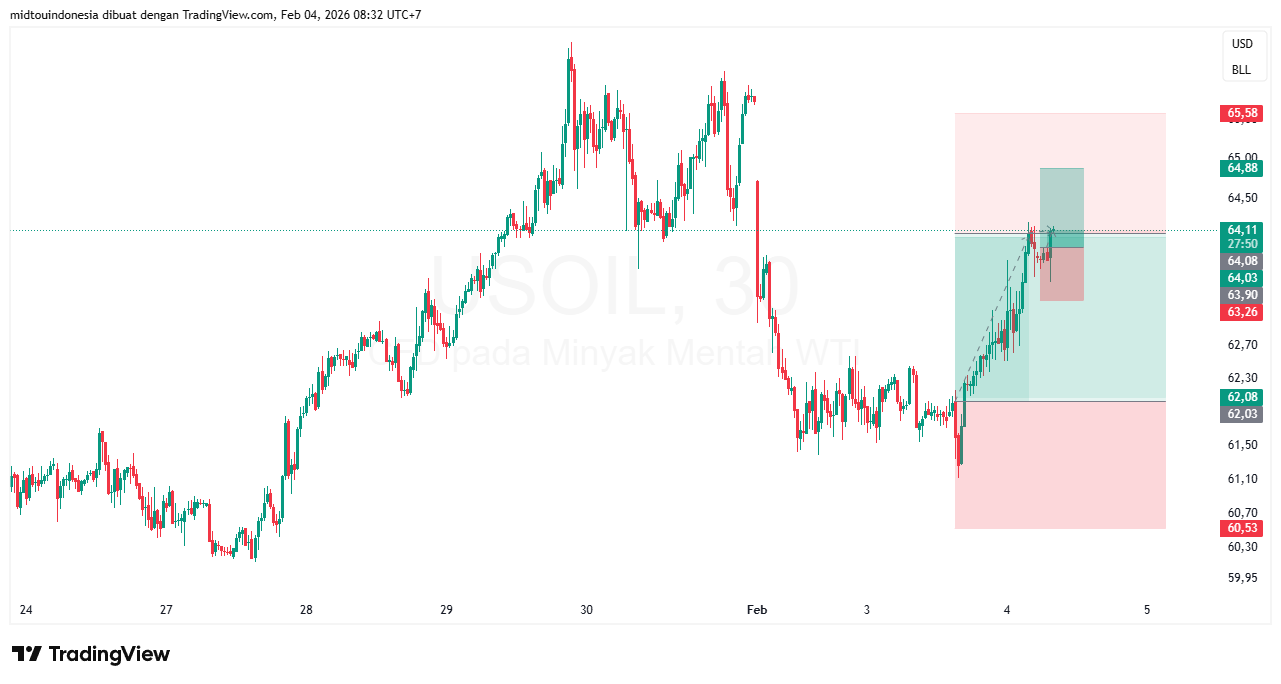Click the current price label 64,11

tap(1243, 230)
